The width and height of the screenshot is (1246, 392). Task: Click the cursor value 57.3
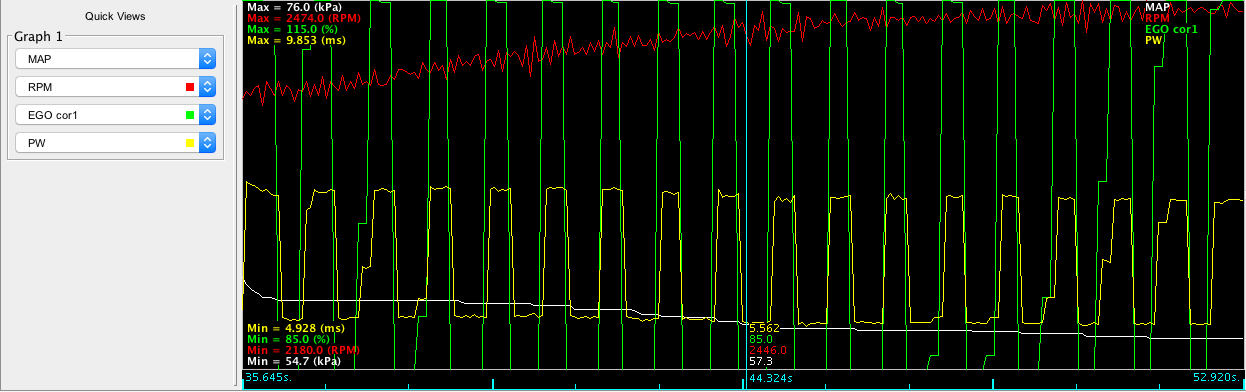pos(761,361)
